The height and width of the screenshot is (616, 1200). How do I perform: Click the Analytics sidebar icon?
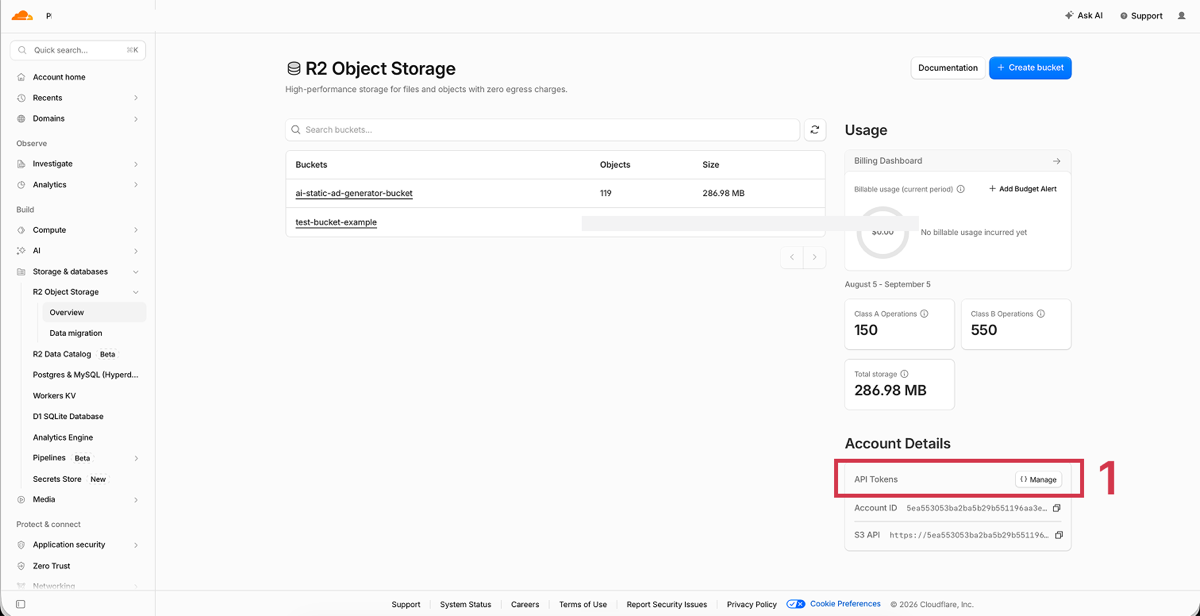(21, 185)
